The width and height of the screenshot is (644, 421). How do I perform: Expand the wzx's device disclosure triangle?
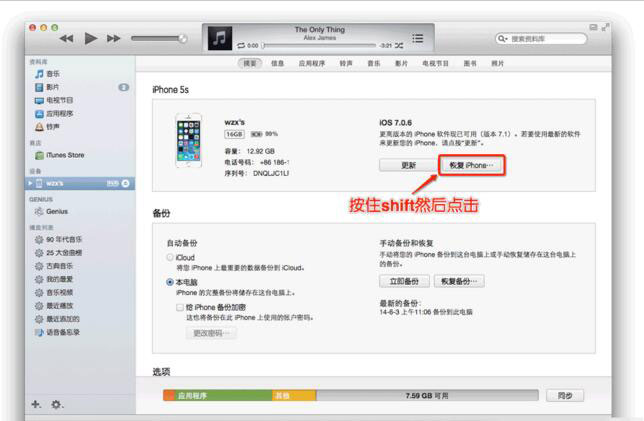point(30,183)
